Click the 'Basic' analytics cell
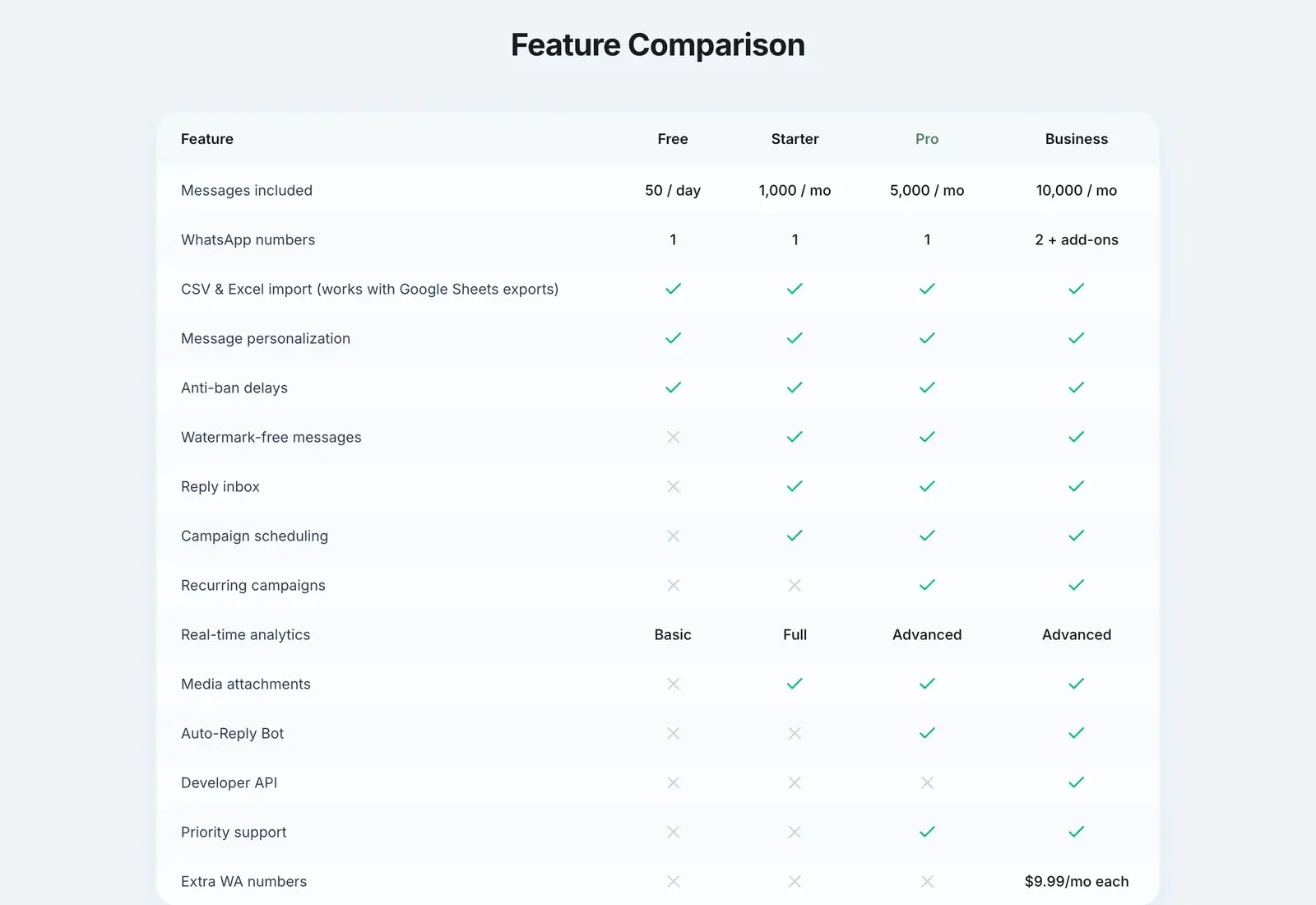The height and width of the screenshot is (905, 1316). click(673, 634)
